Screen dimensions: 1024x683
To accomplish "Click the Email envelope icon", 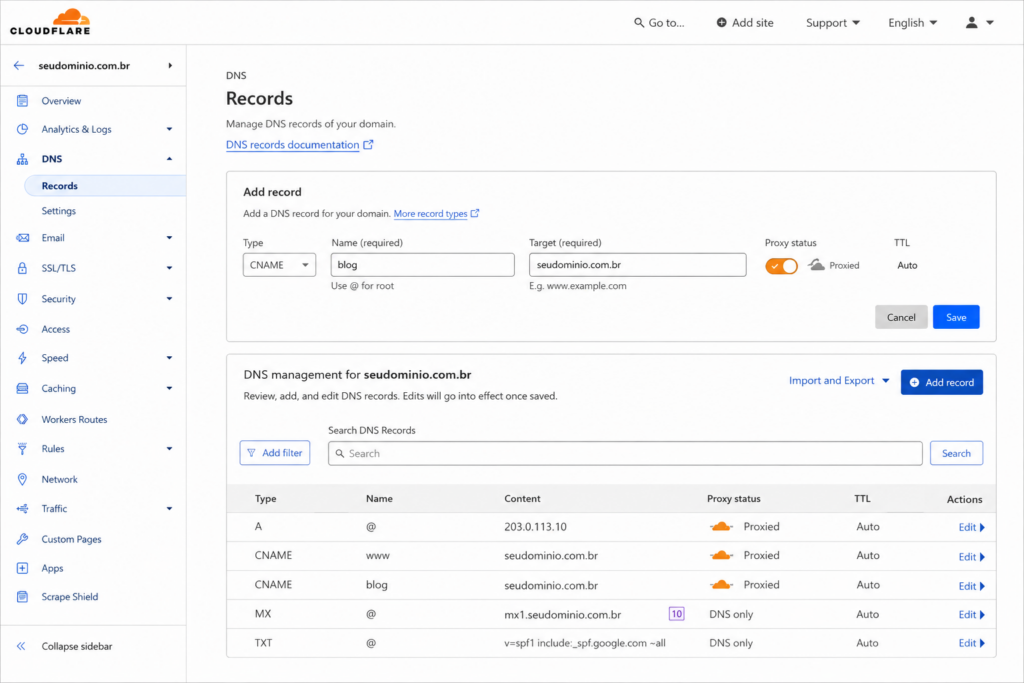I will pyautogui.click(x=22, y=238).
